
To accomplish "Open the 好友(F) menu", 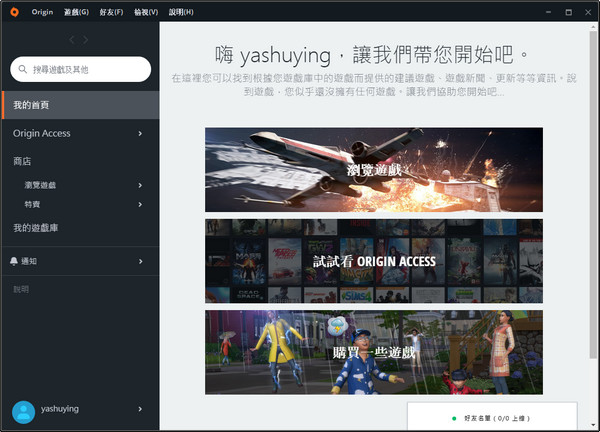I will pos(111,11).
